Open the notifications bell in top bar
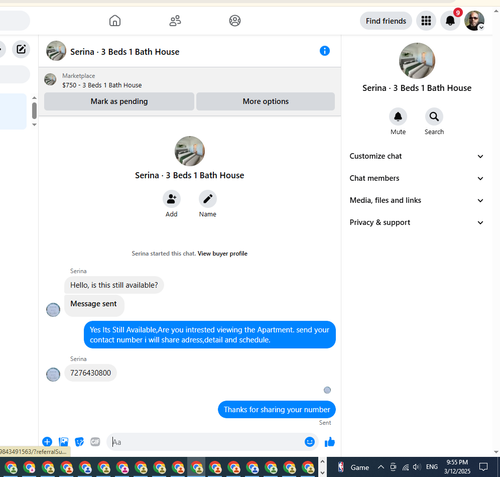Screen dimensions: 500x477 click(450, 21)
